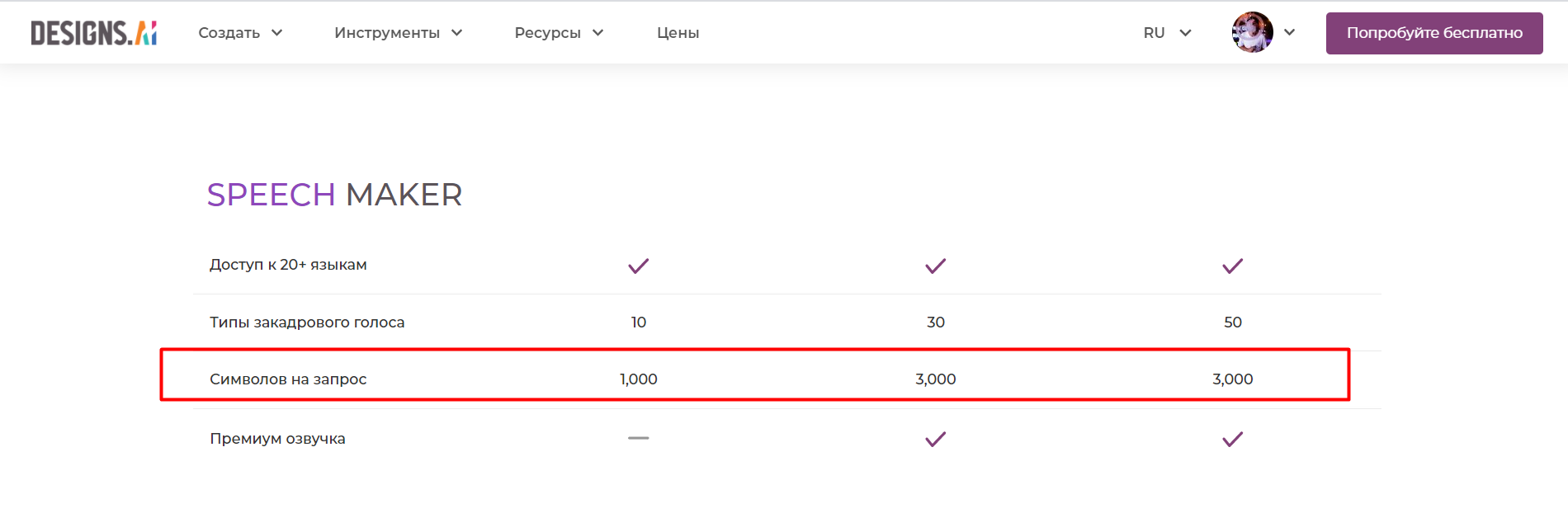
Task: Click first plan's checkmark for 20+ languages access
Action: 638,266
